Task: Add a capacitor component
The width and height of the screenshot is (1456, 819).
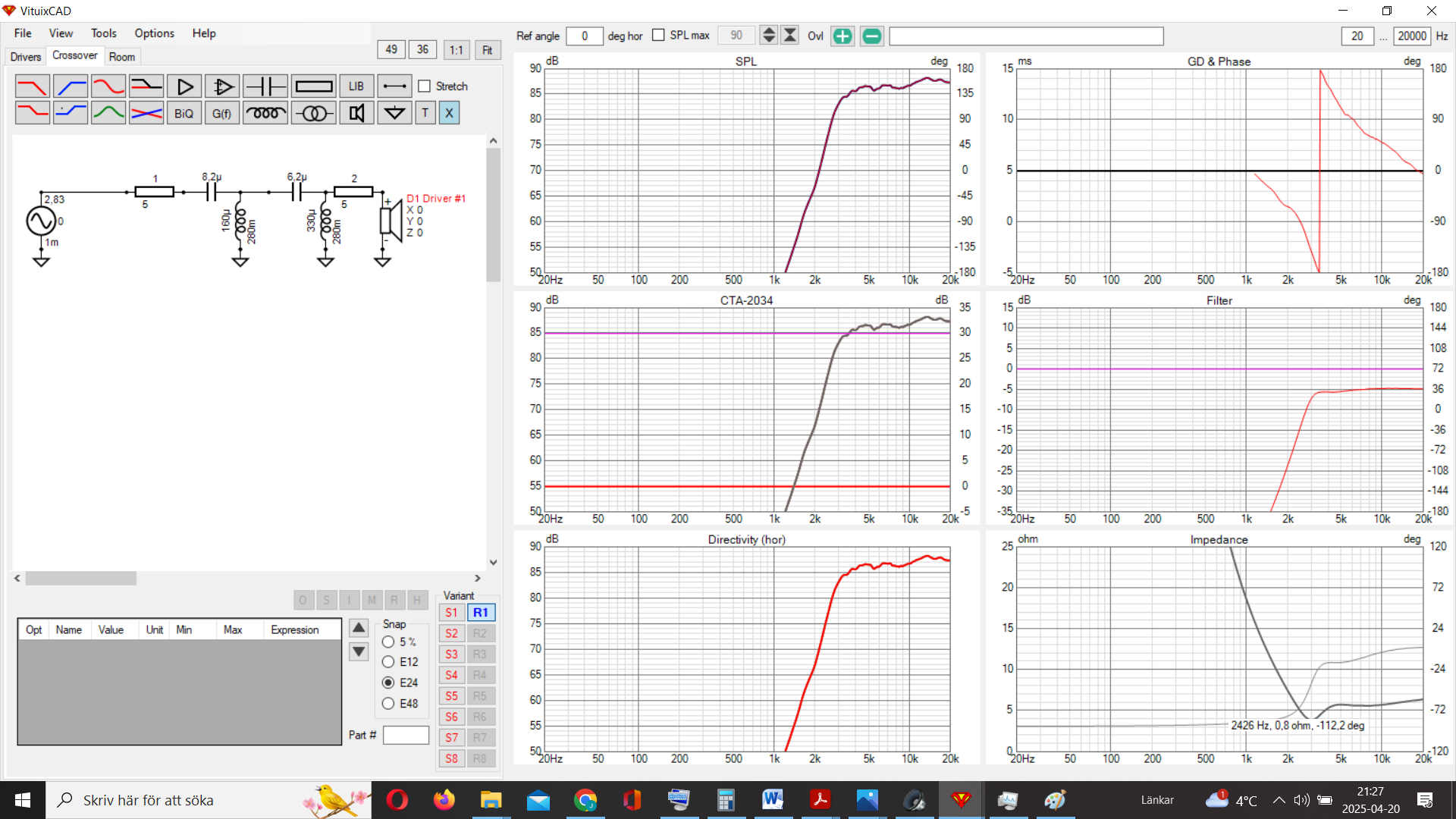Action: coord(265,86)
